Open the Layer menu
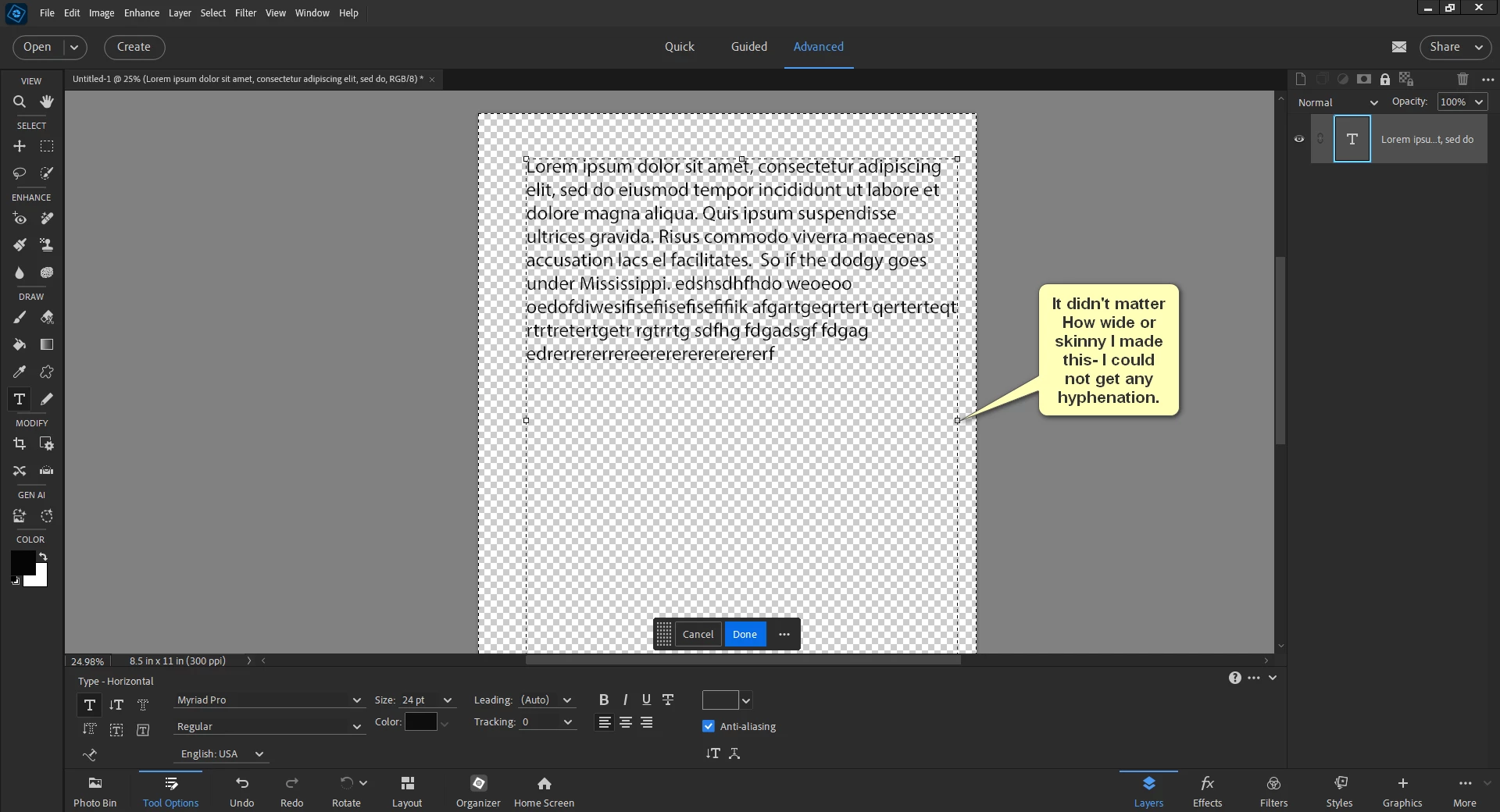This screenshot has height=812, width=1500. click(180, 12)
